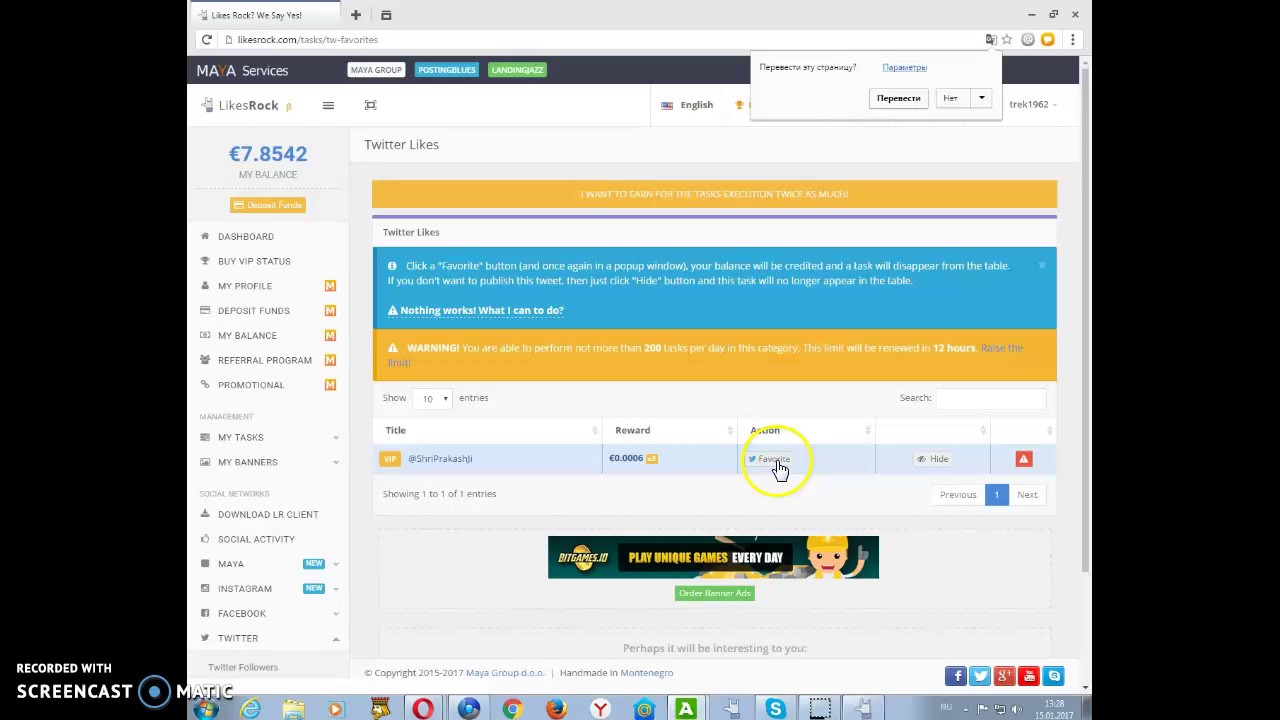
Task: Click the gray round extension icon
Action: tap(1027, 40)
